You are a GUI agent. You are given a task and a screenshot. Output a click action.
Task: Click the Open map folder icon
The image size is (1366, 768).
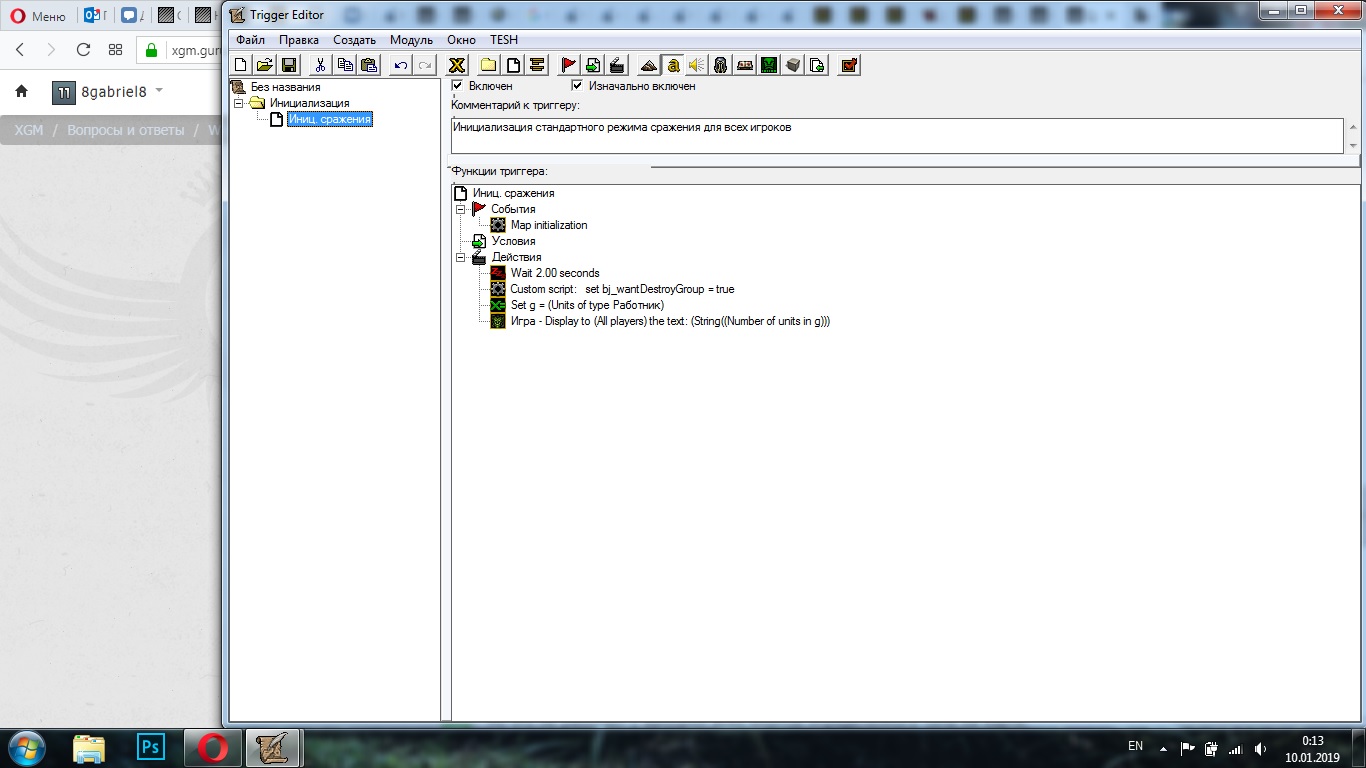pos(264,65)
